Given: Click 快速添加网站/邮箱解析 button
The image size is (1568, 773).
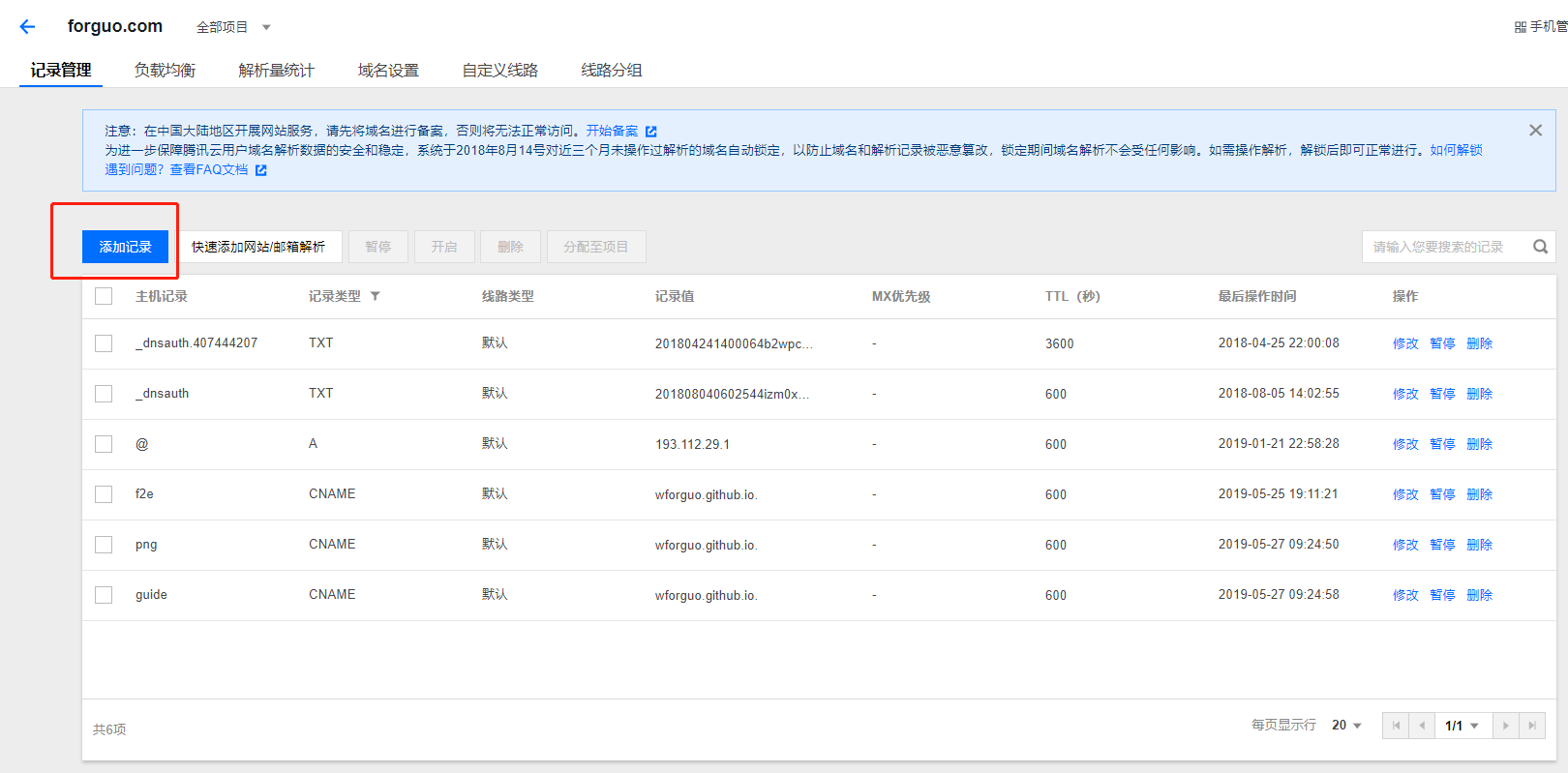Looking at the screenshot, I should (258, 247).
